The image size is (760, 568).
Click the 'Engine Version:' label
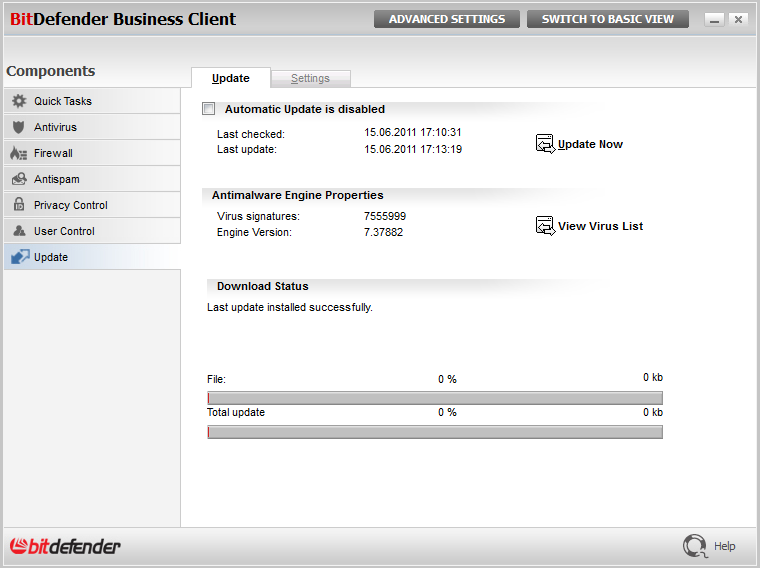[254, 232]
